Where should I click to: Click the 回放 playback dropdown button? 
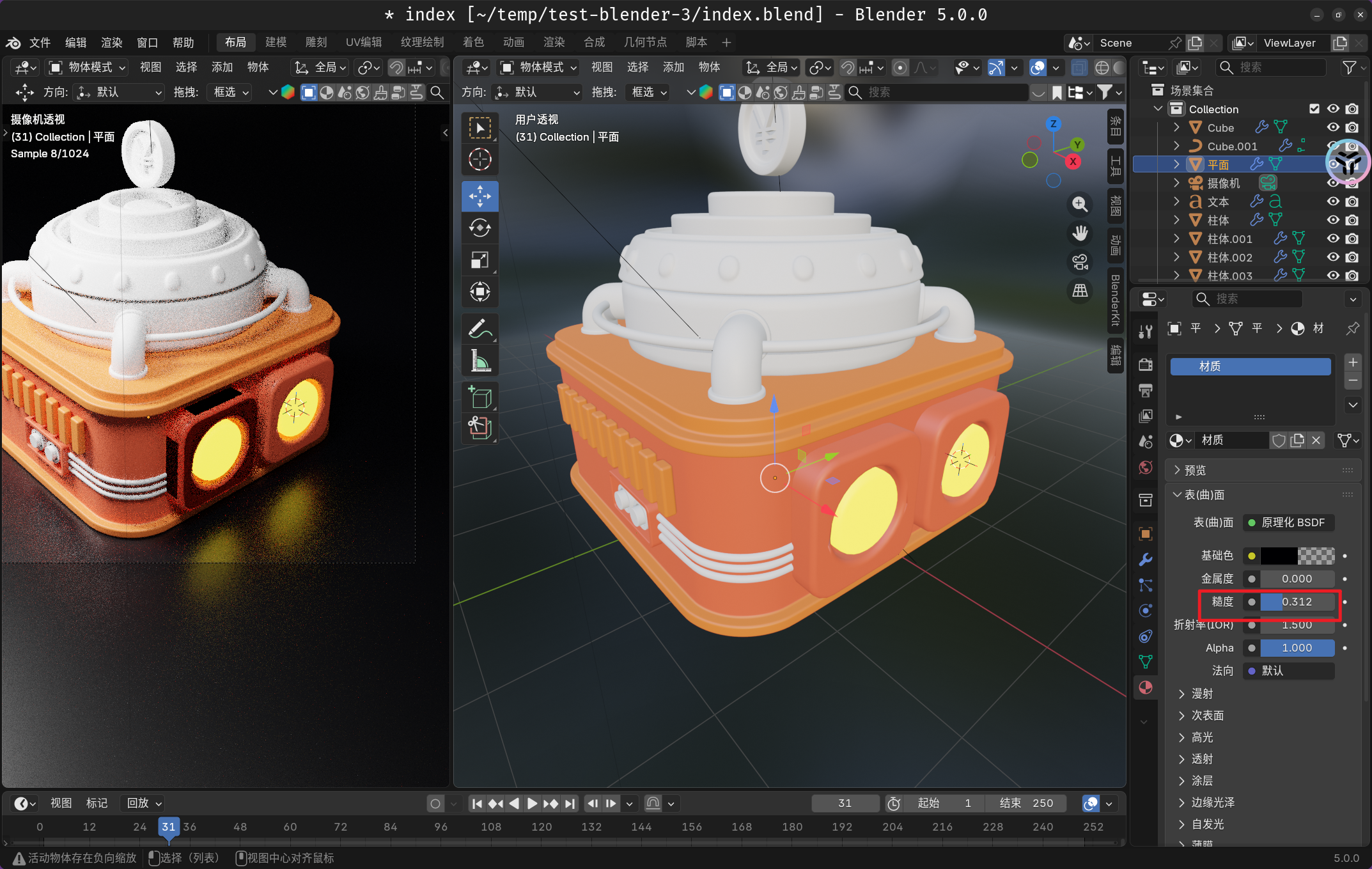tap(144, 803)
